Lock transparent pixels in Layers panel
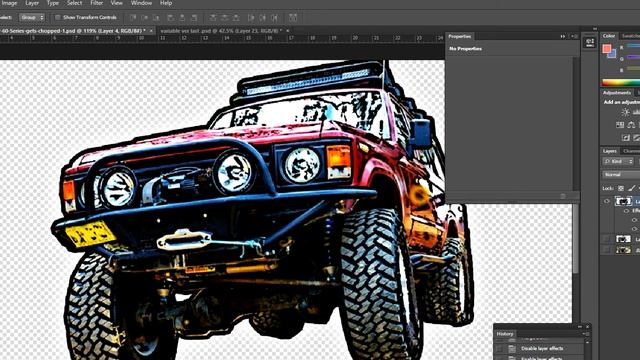Screen dimensions: 640x360 (x=620, y=188)
